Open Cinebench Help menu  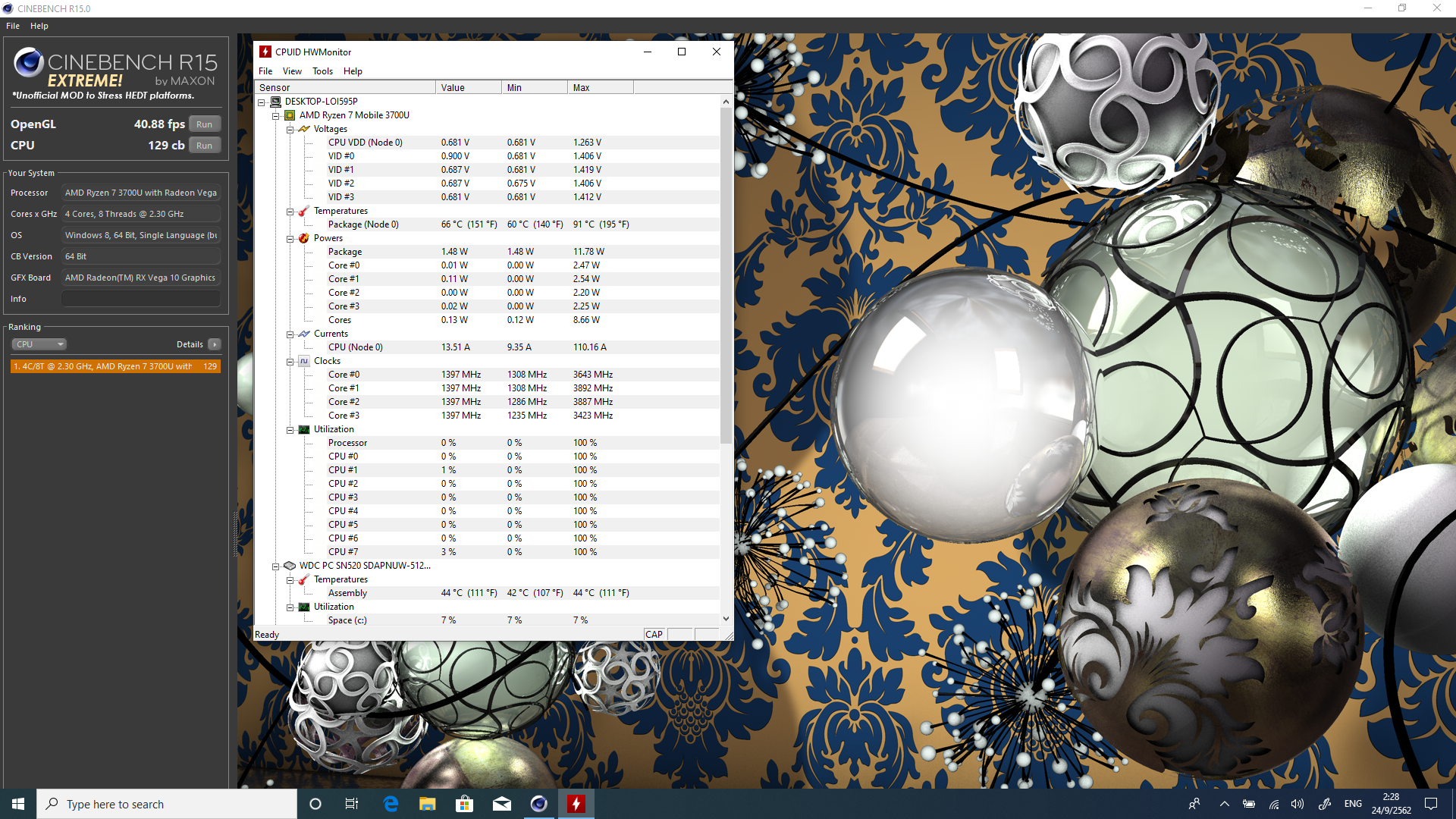point(39,26)
